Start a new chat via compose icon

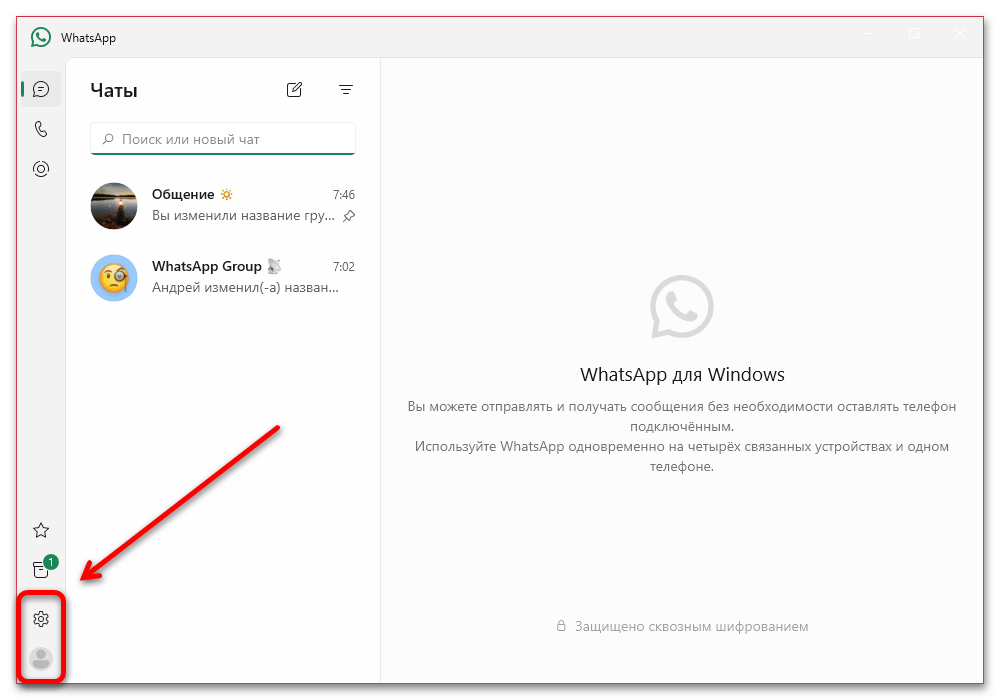(x=294, y=90)
